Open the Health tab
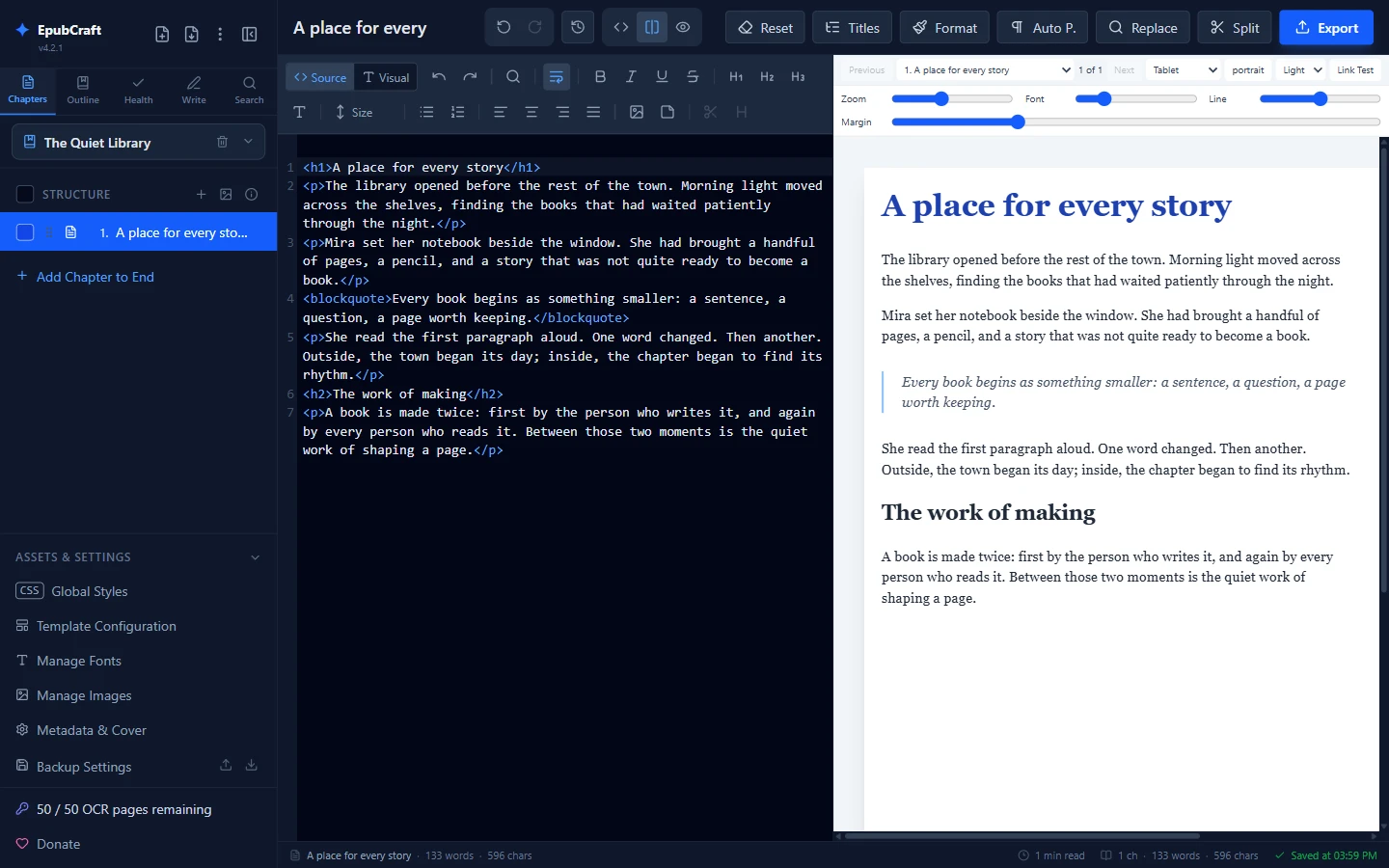This screenshot has height=868, width=1389. [138, 90]
